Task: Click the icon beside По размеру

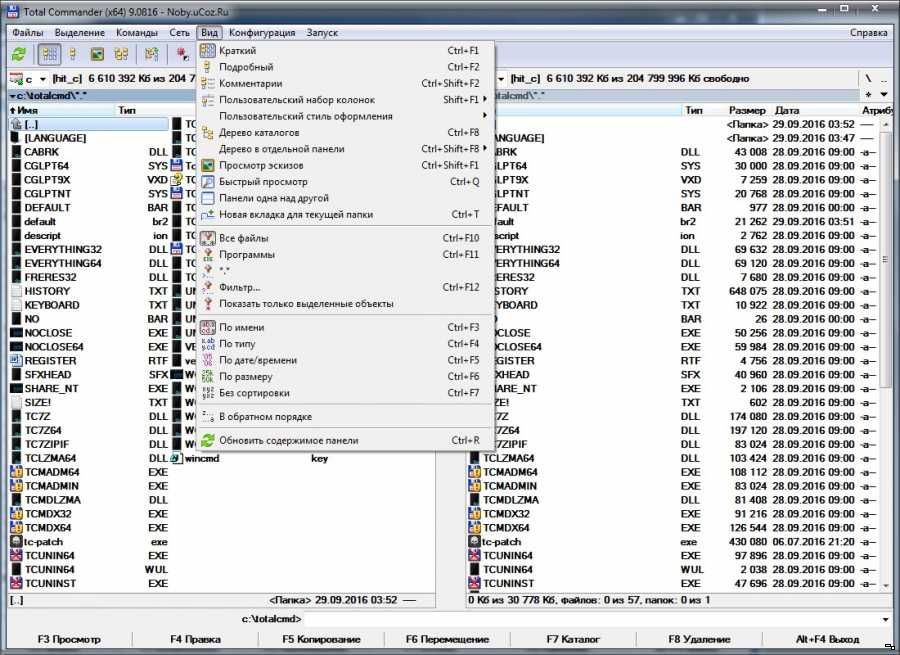Action: [x=208, y=377]
